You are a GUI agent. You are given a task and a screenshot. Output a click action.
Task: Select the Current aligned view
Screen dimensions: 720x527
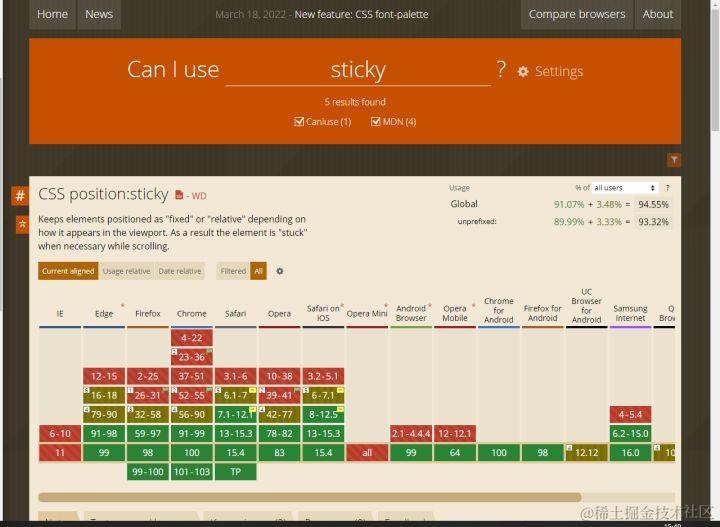68,271
